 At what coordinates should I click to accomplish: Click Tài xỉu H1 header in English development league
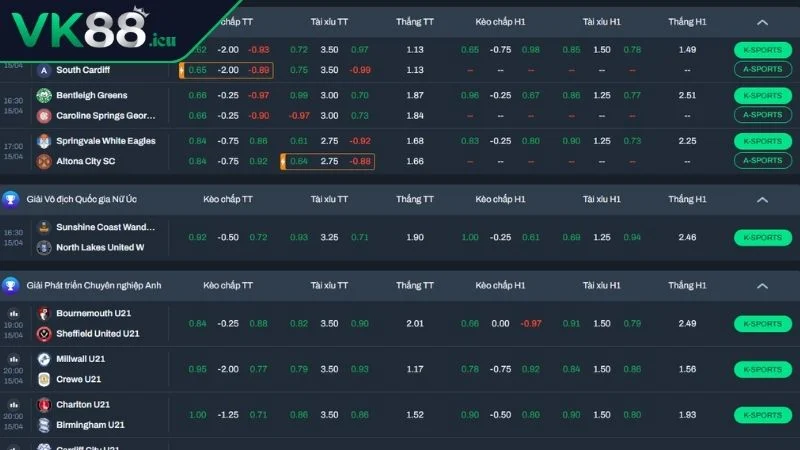pos(602,286)
